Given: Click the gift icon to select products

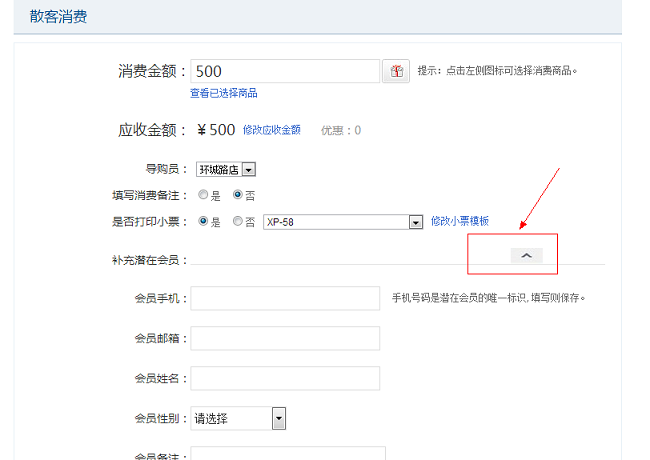Looking at the screenshot, I should coord(396,71).
